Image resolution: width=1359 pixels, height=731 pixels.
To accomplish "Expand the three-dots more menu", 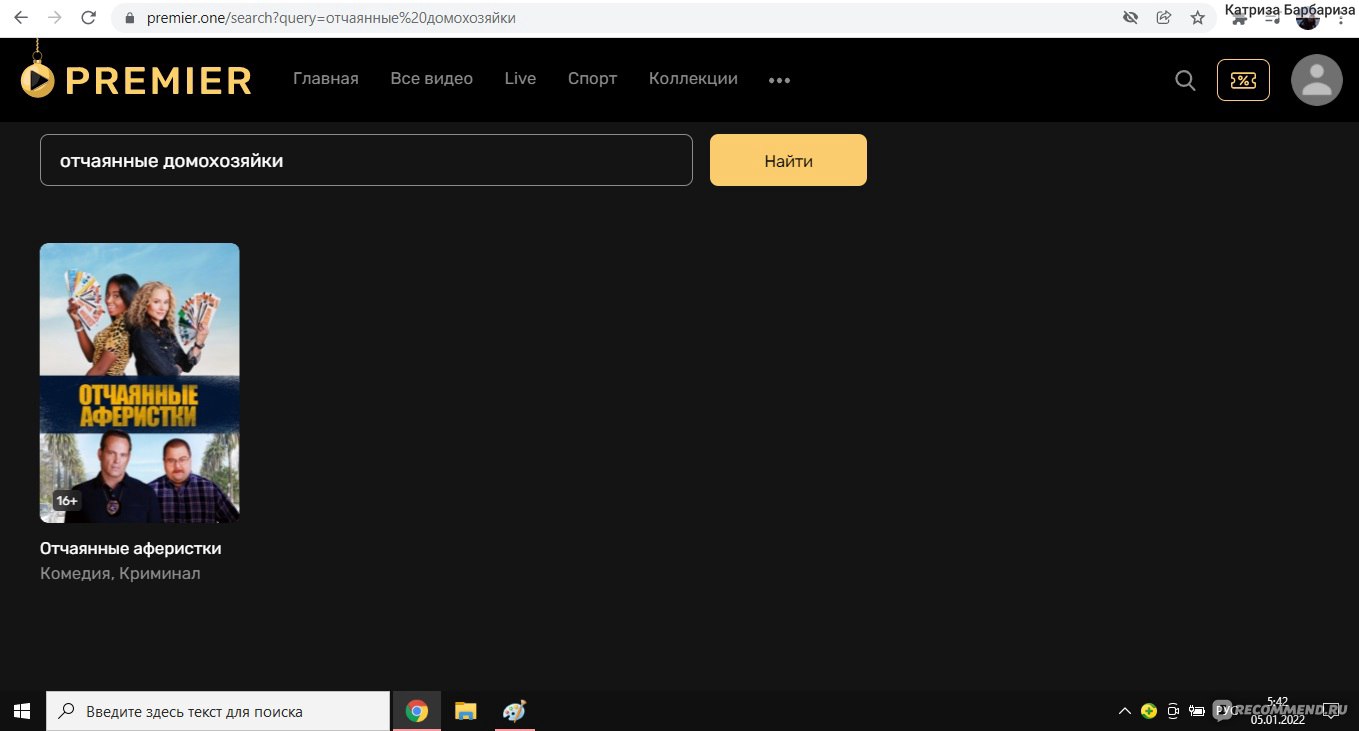I will tap(779, 80).
